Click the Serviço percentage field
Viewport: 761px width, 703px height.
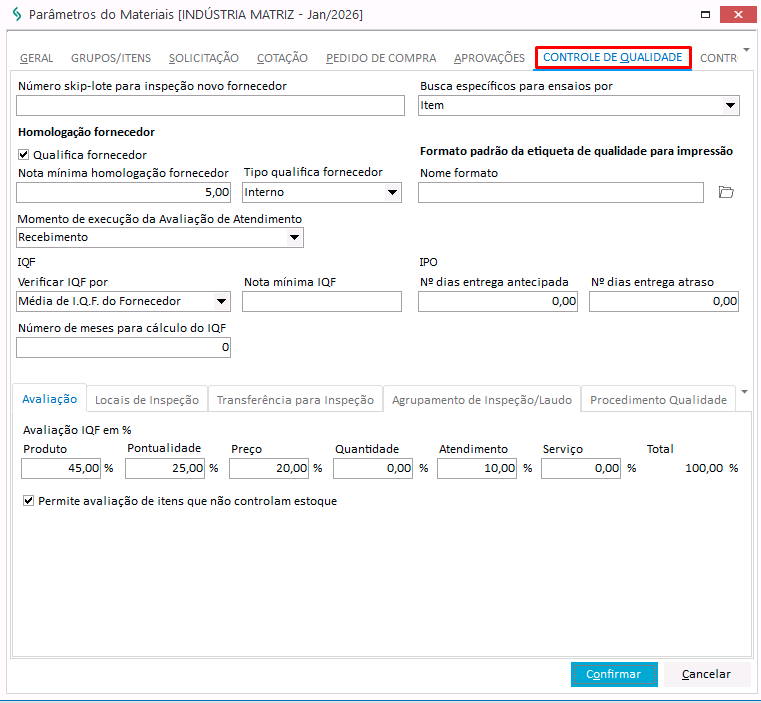581,469
